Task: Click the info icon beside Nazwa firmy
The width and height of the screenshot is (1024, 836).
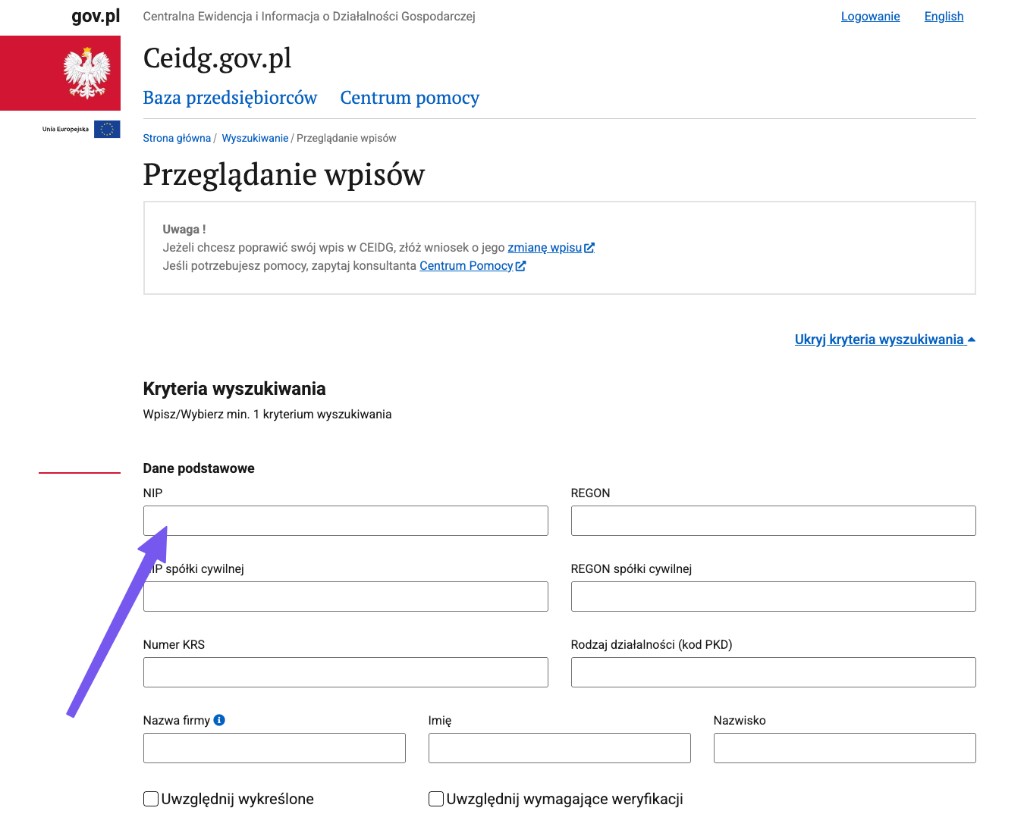Action: click(x=219, y=720)
